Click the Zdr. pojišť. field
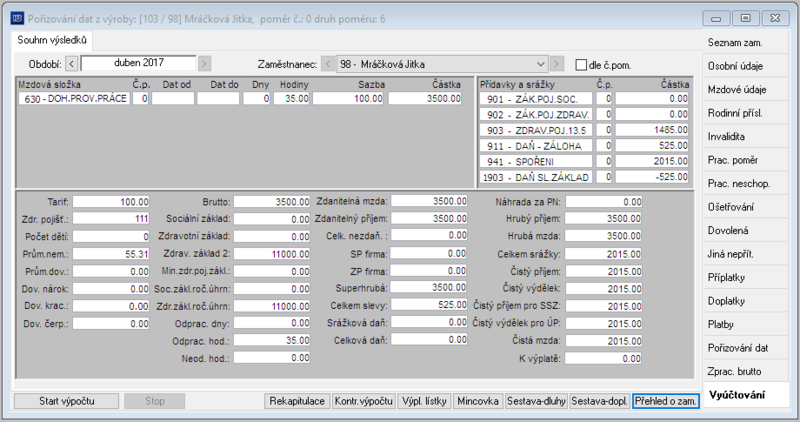 click(111, 219)
